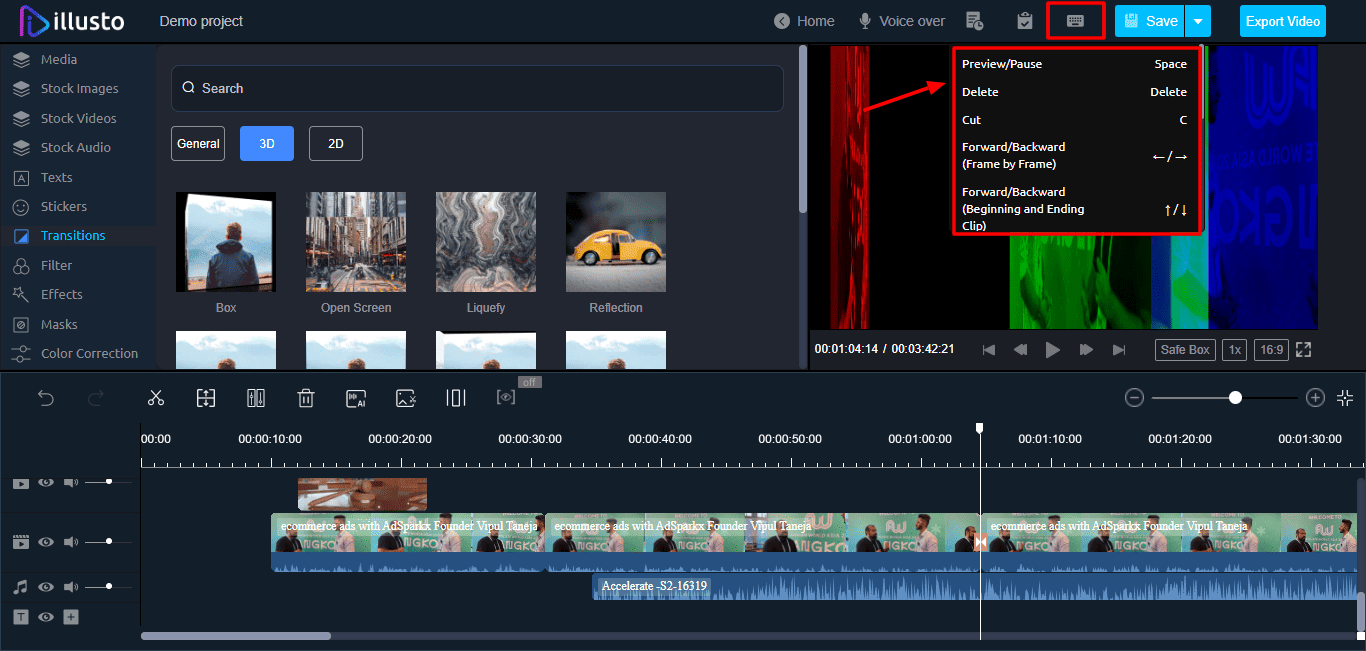1366x651 pixels.
Task: Open the 16:9 aspect ratio selector
Action: [1271, 350]
